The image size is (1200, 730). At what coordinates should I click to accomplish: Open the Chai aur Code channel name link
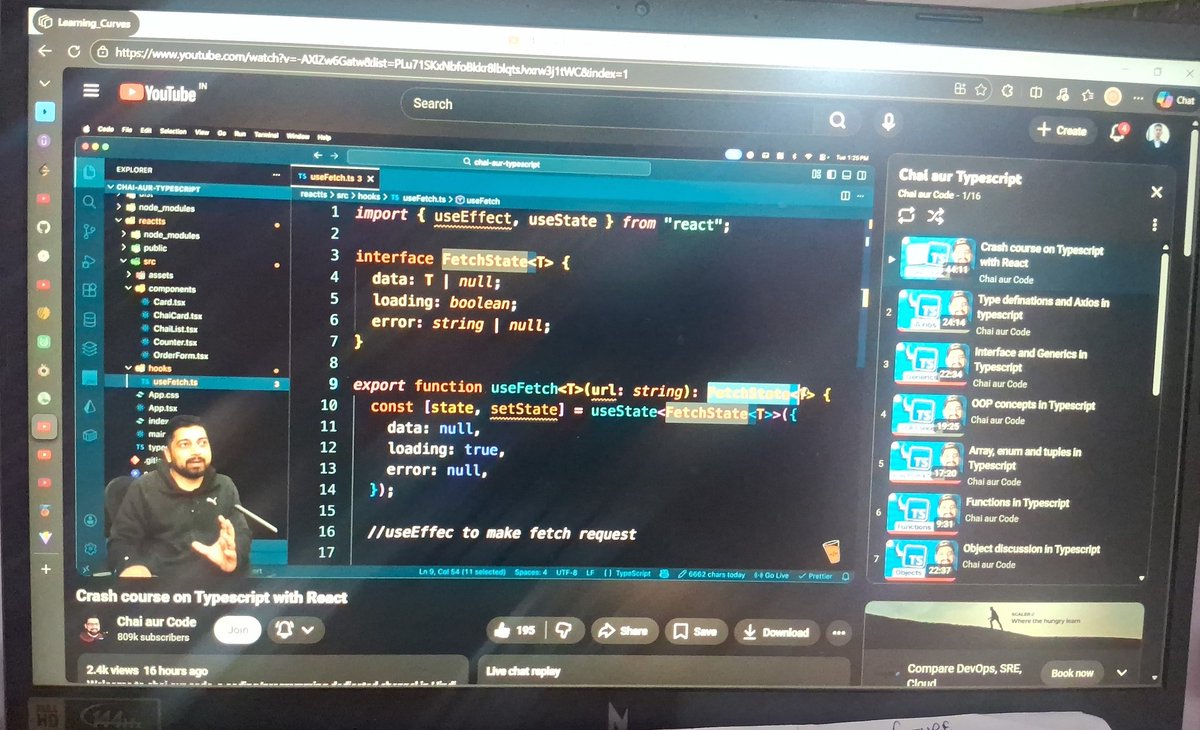tap(156, 622)
